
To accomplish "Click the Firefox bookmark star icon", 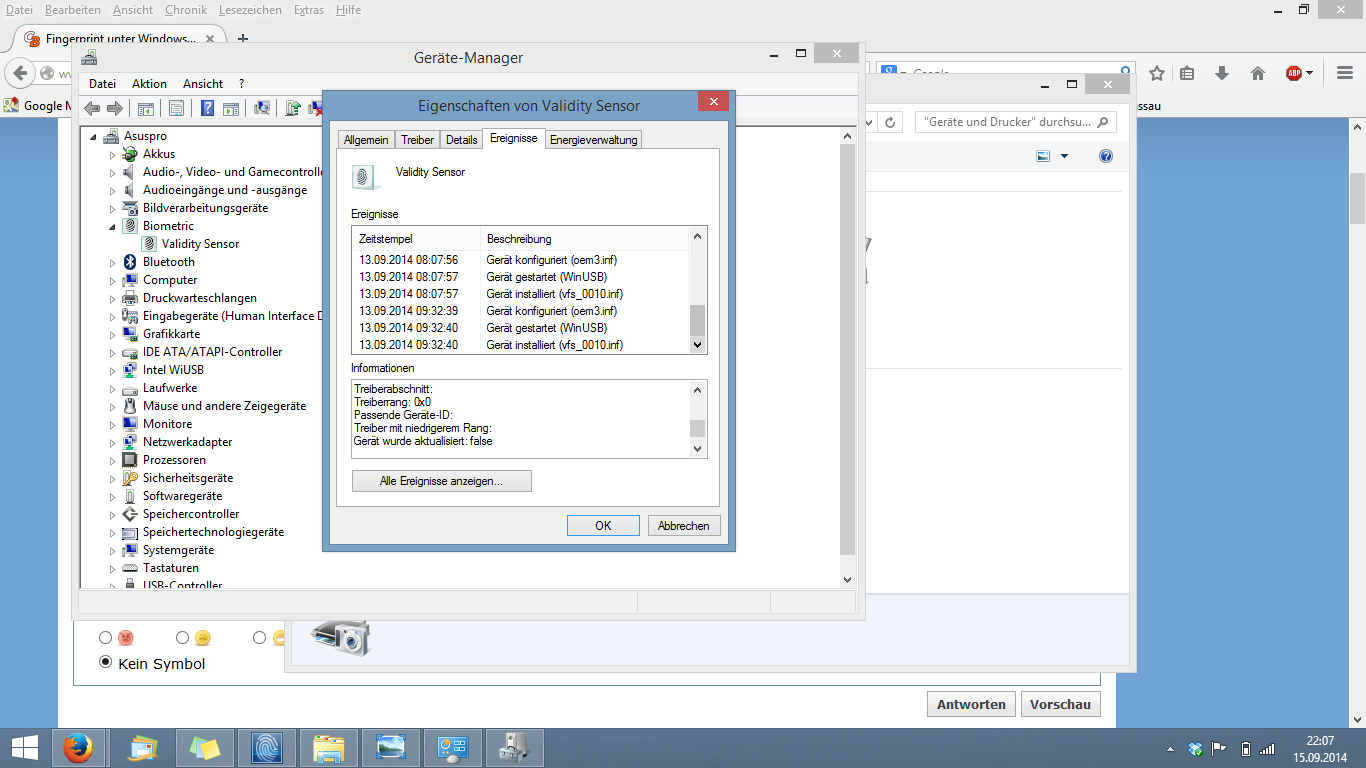I will 1157,73.
